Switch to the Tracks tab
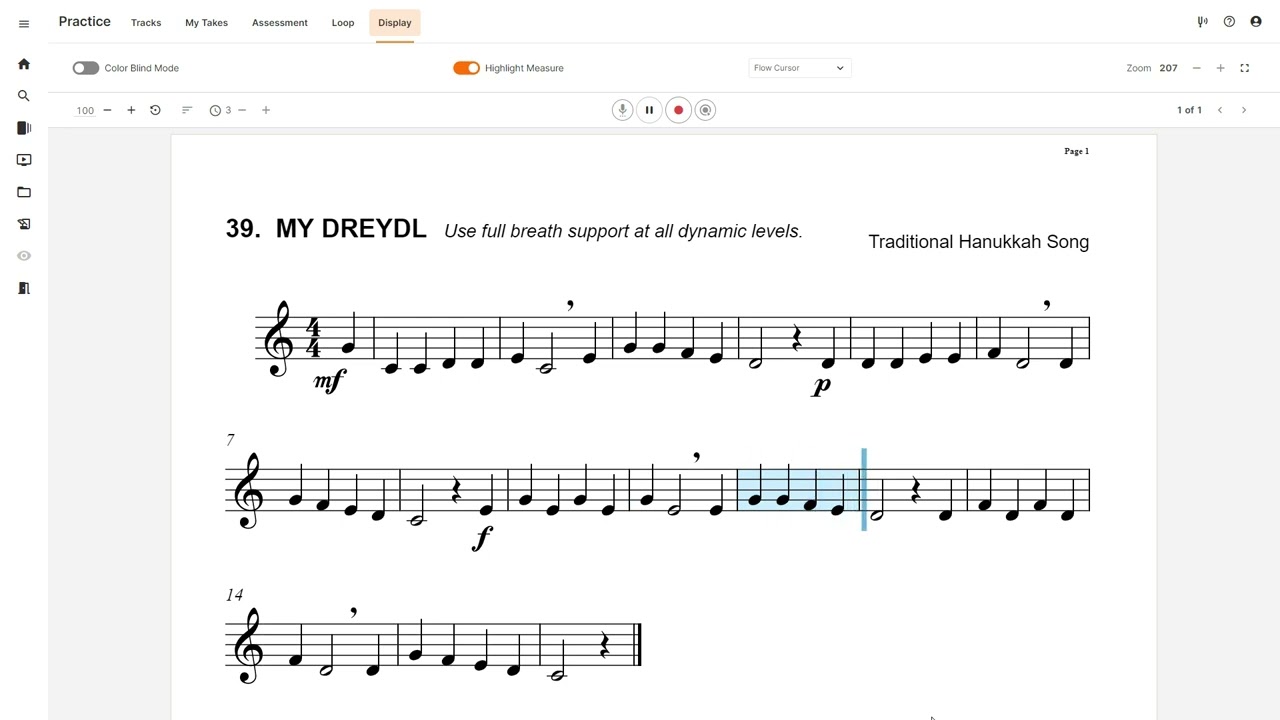Image resolution: width=1280 pixels, height=720 pixels. tap(146, 22)
